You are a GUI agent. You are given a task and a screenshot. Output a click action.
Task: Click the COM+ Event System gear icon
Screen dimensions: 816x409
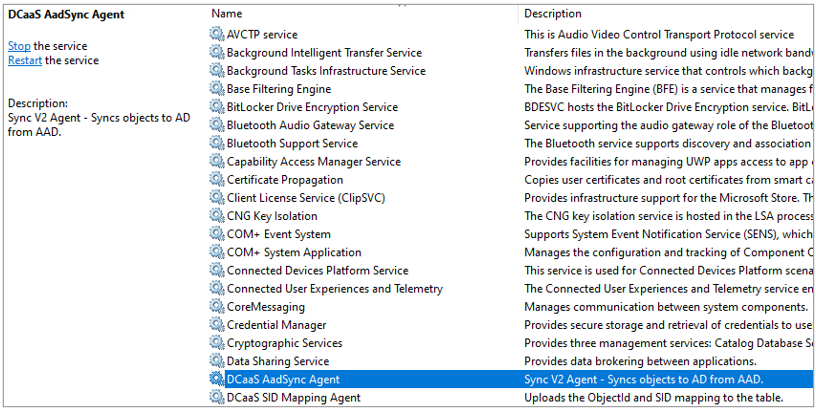(x=217, y=234)
